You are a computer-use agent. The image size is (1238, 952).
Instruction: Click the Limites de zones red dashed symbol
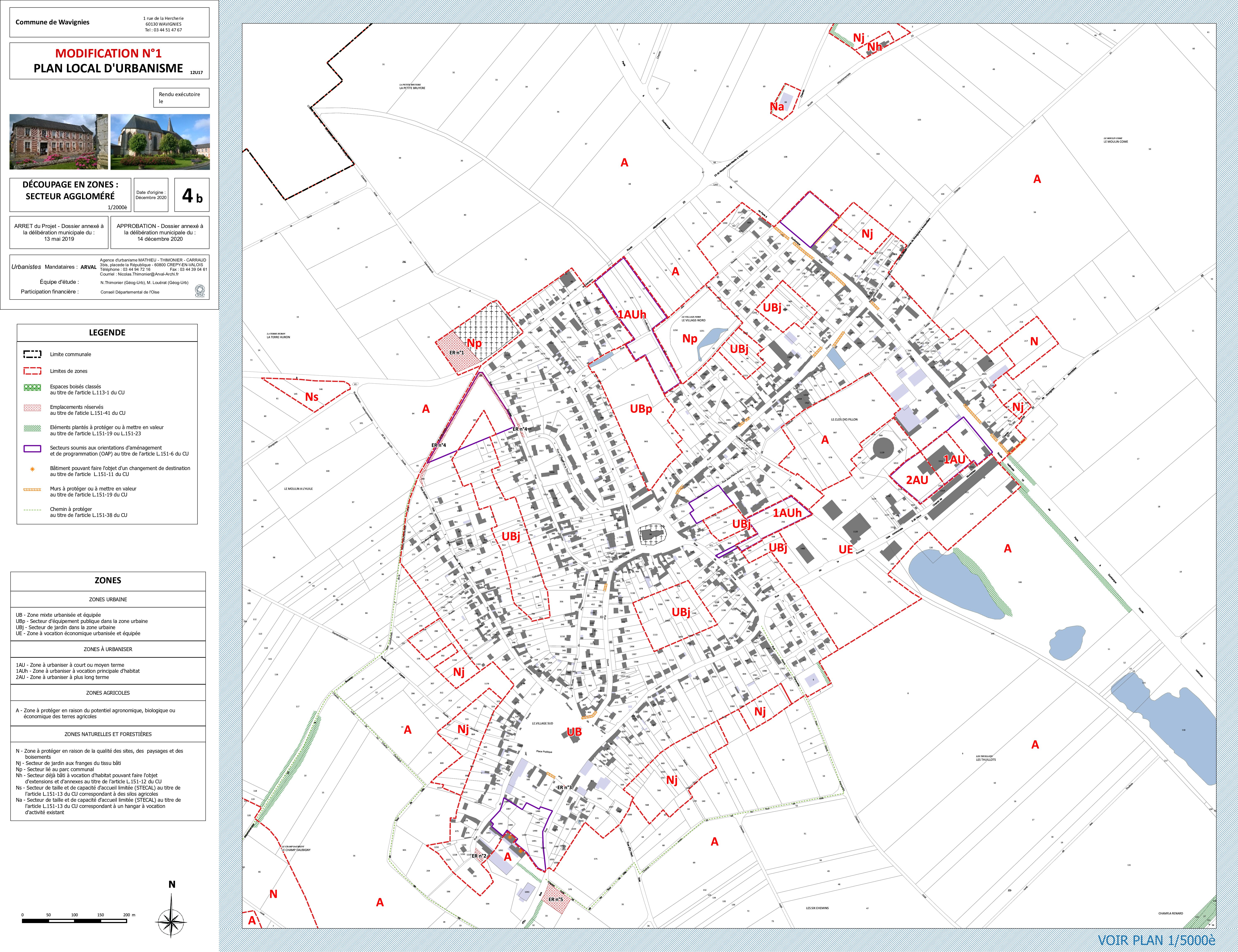pyautogui.click(x=32, y=371)
